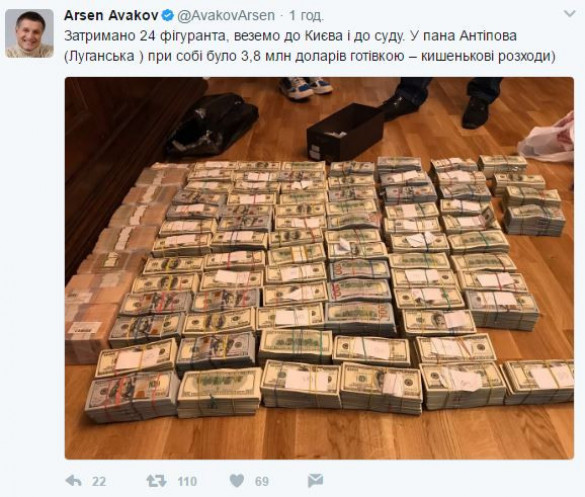View the 22 replies count

click(x=99, y=482)
